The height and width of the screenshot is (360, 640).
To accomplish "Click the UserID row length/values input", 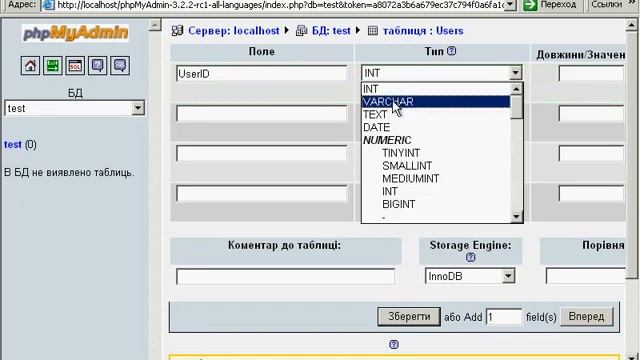I will pyautogui.click(x=591, y=74).
